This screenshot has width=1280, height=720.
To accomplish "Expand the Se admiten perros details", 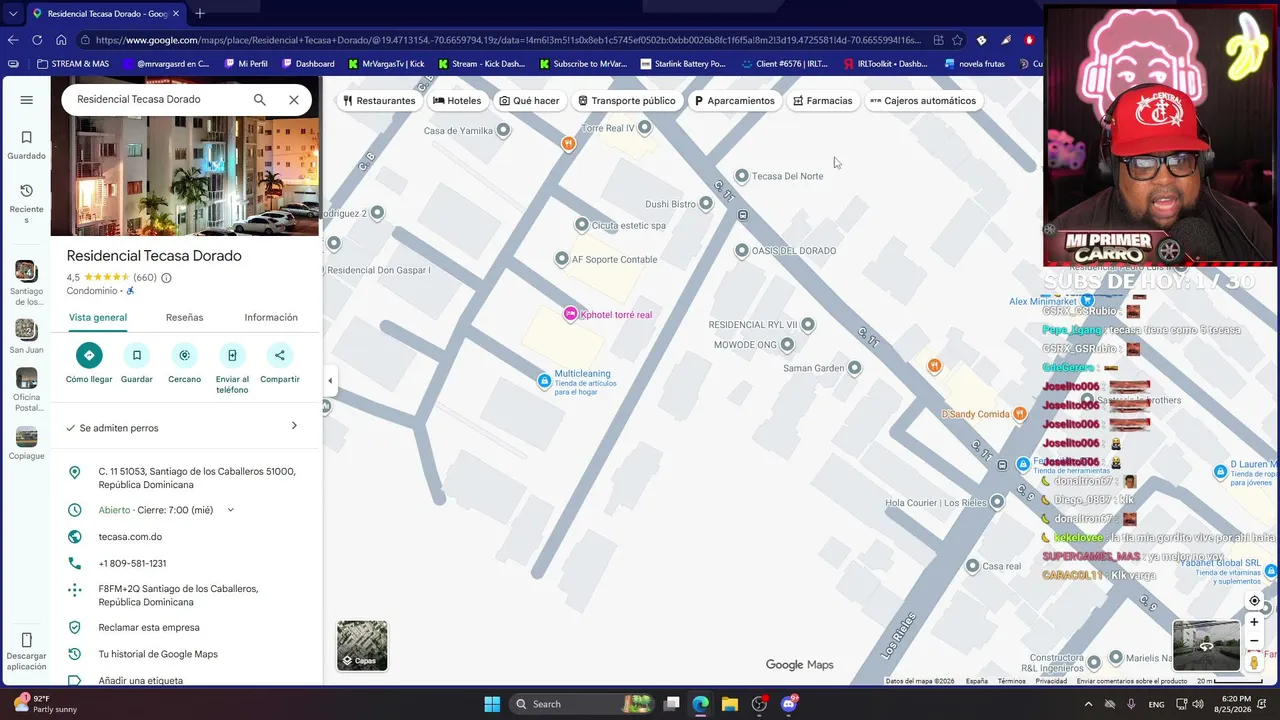I will pos(294,426).
